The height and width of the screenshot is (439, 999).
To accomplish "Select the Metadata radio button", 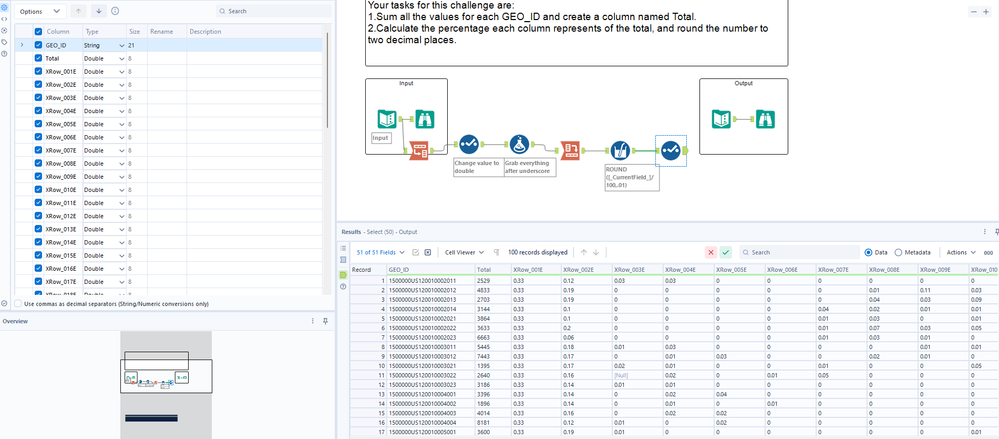I will [x=898, y=252].
